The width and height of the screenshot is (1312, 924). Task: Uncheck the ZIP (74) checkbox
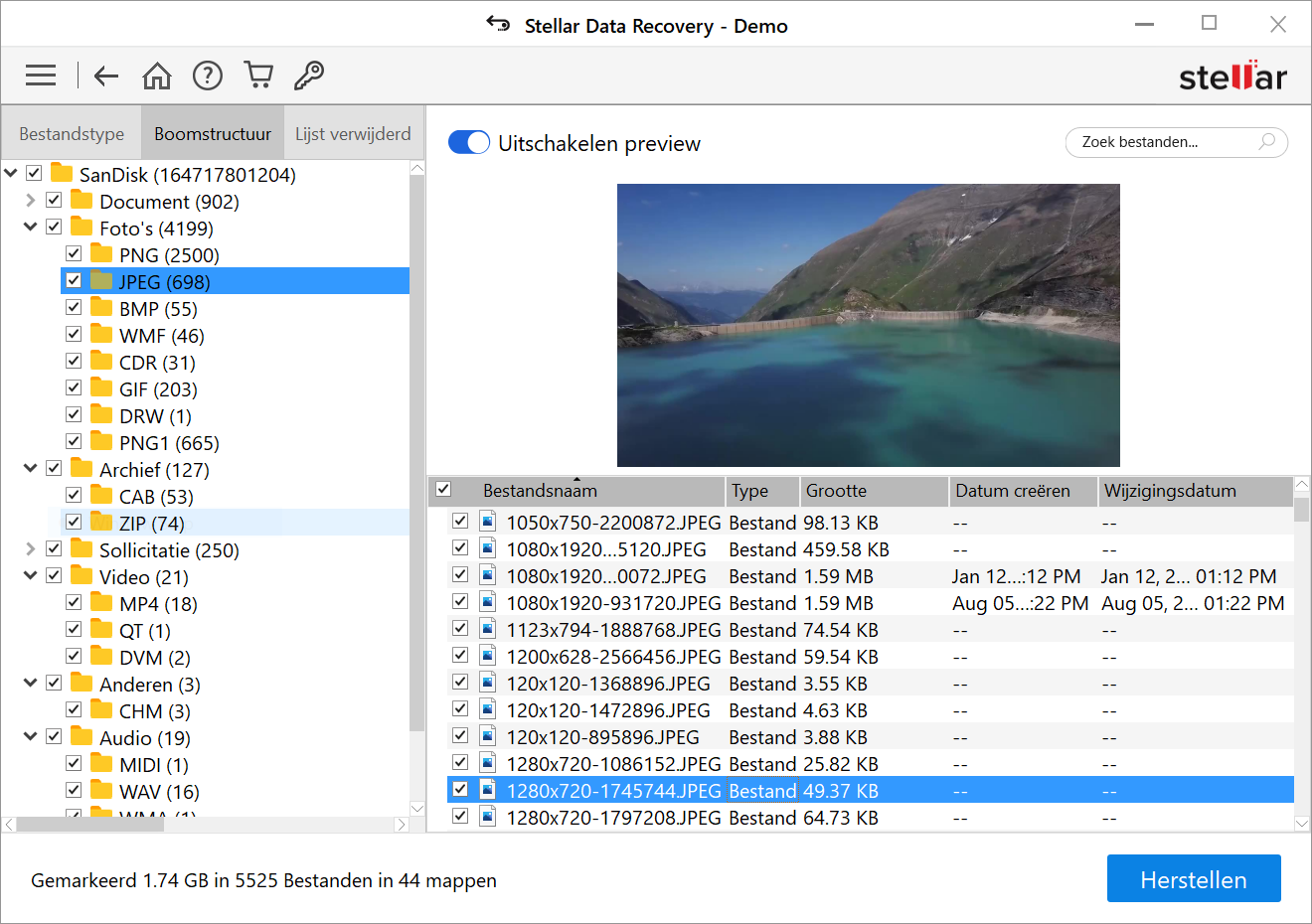click(74, 522)
